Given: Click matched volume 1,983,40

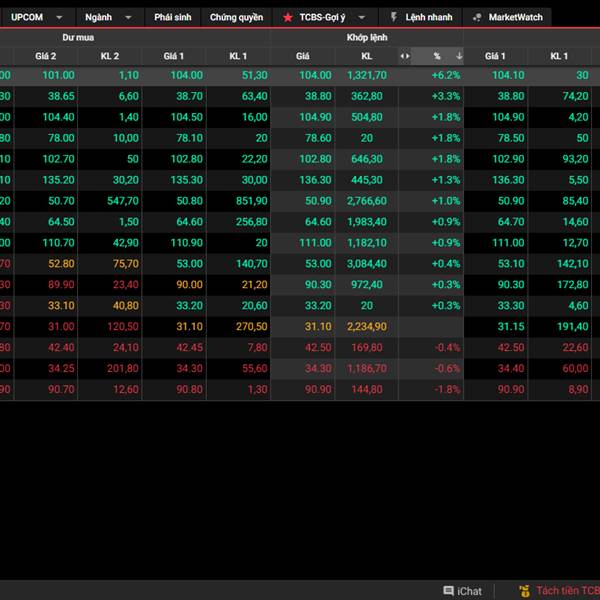Looking at the screenshot, I should tap(367, 222).
